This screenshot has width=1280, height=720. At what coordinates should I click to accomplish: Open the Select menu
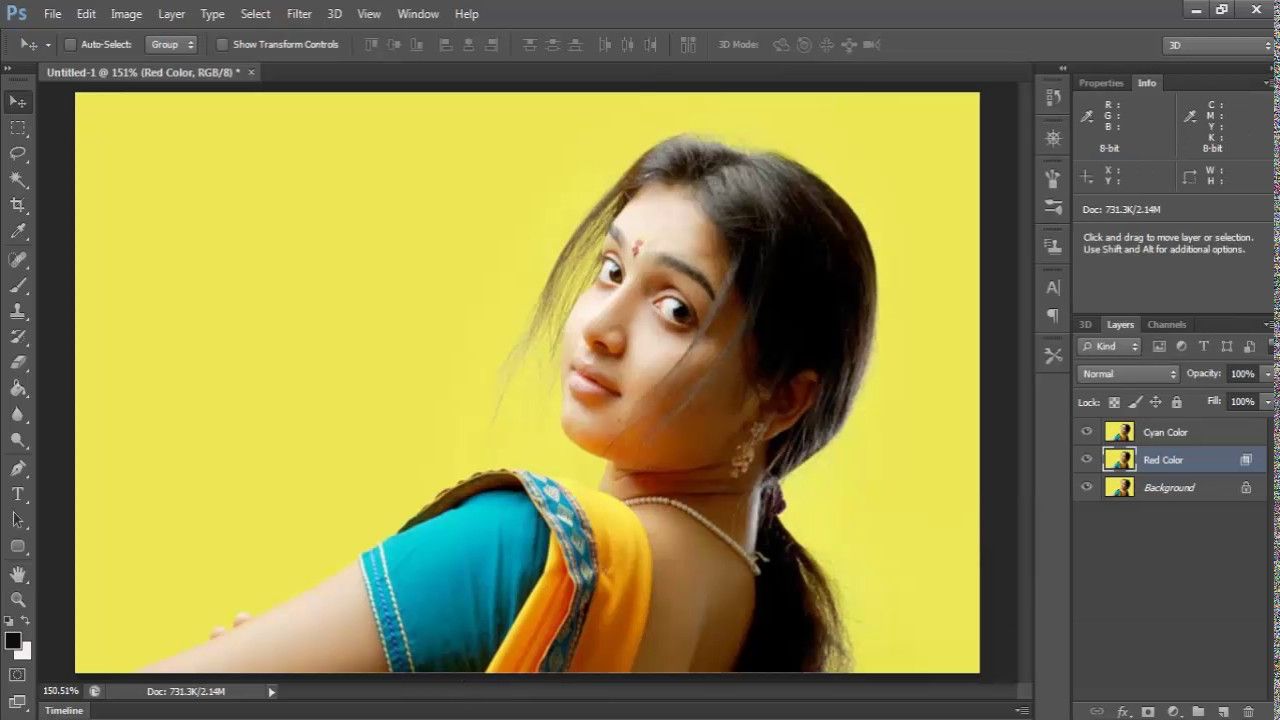click(x=255, y=14)
